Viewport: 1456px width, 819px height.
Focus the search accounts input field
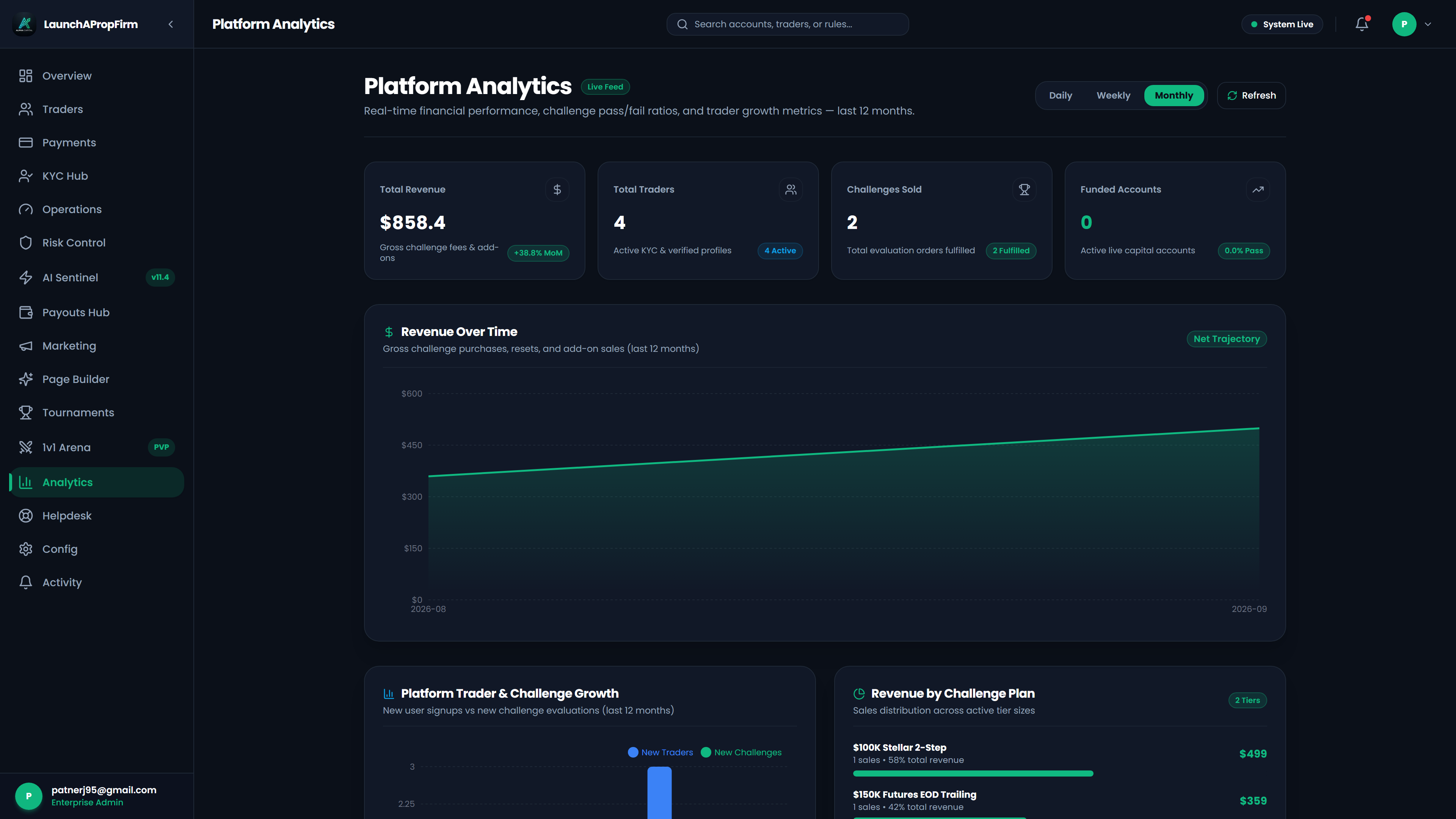click(788, 24)
